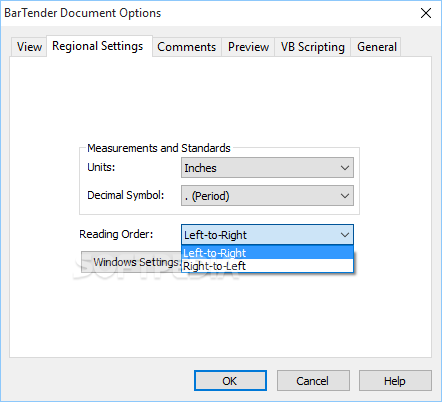Open the Comments tab

coord(187,47)
